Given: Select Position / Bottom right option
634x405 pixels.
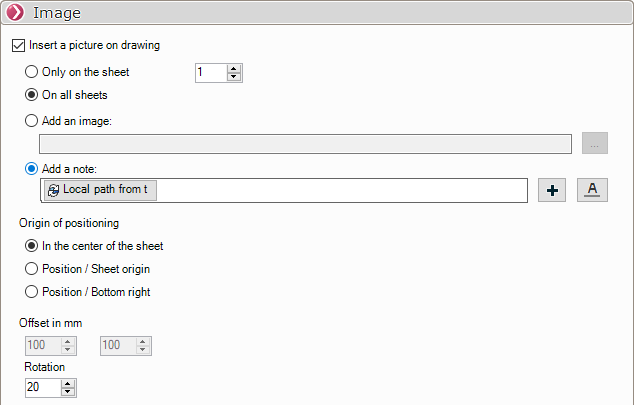Looking at the screenshot, I should coord(32,292).
